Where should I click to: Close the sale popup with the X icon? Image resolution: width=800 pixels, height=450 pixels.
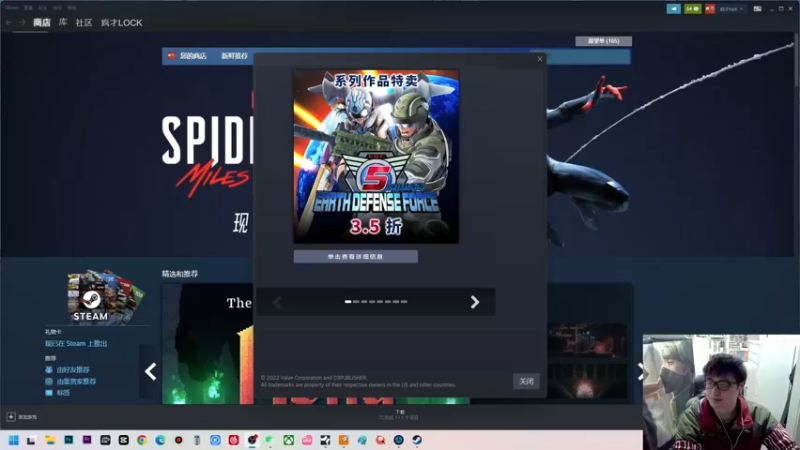(x=540, y=59)
